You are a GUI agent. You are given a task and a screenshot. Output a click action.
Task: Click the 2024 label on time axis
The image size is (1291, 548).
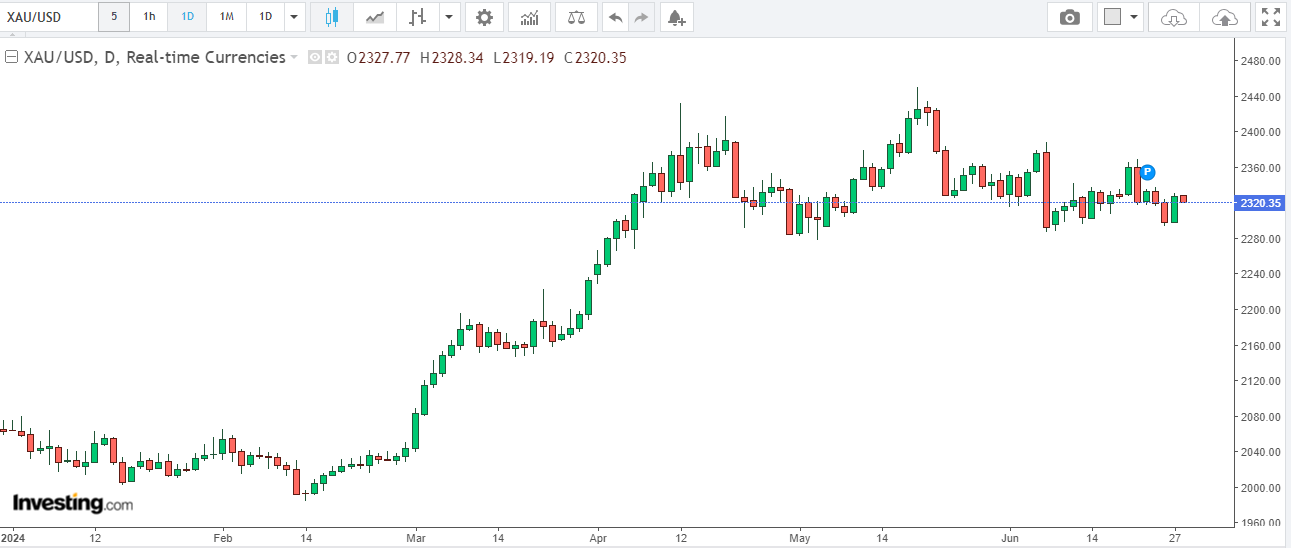coord(14,537)
